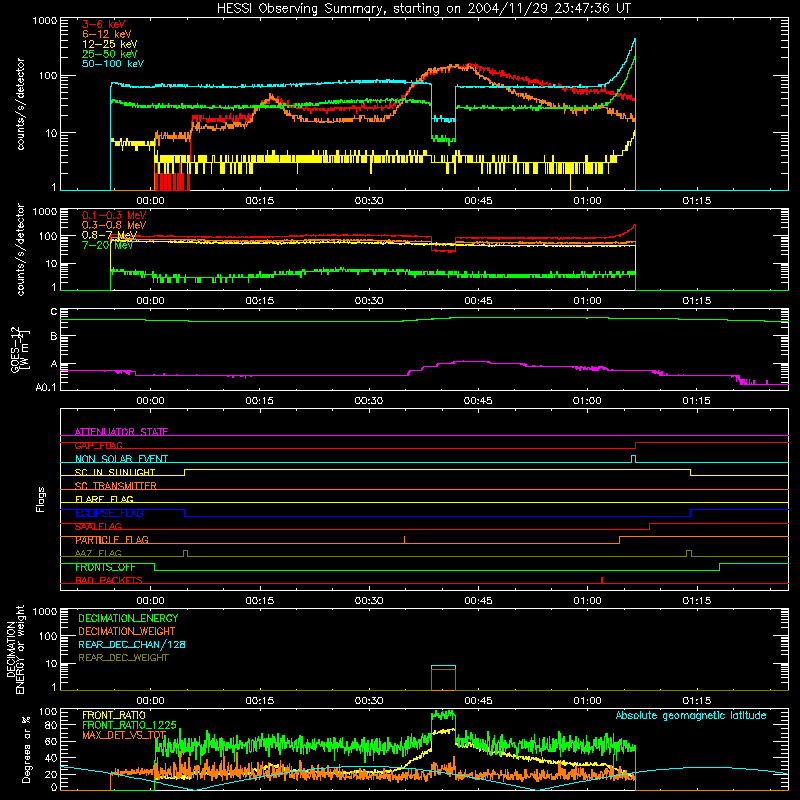Click the 0.1-0.3 MeV legend label
This screenshot has width=800, height=800.
(x=114, y=215)
